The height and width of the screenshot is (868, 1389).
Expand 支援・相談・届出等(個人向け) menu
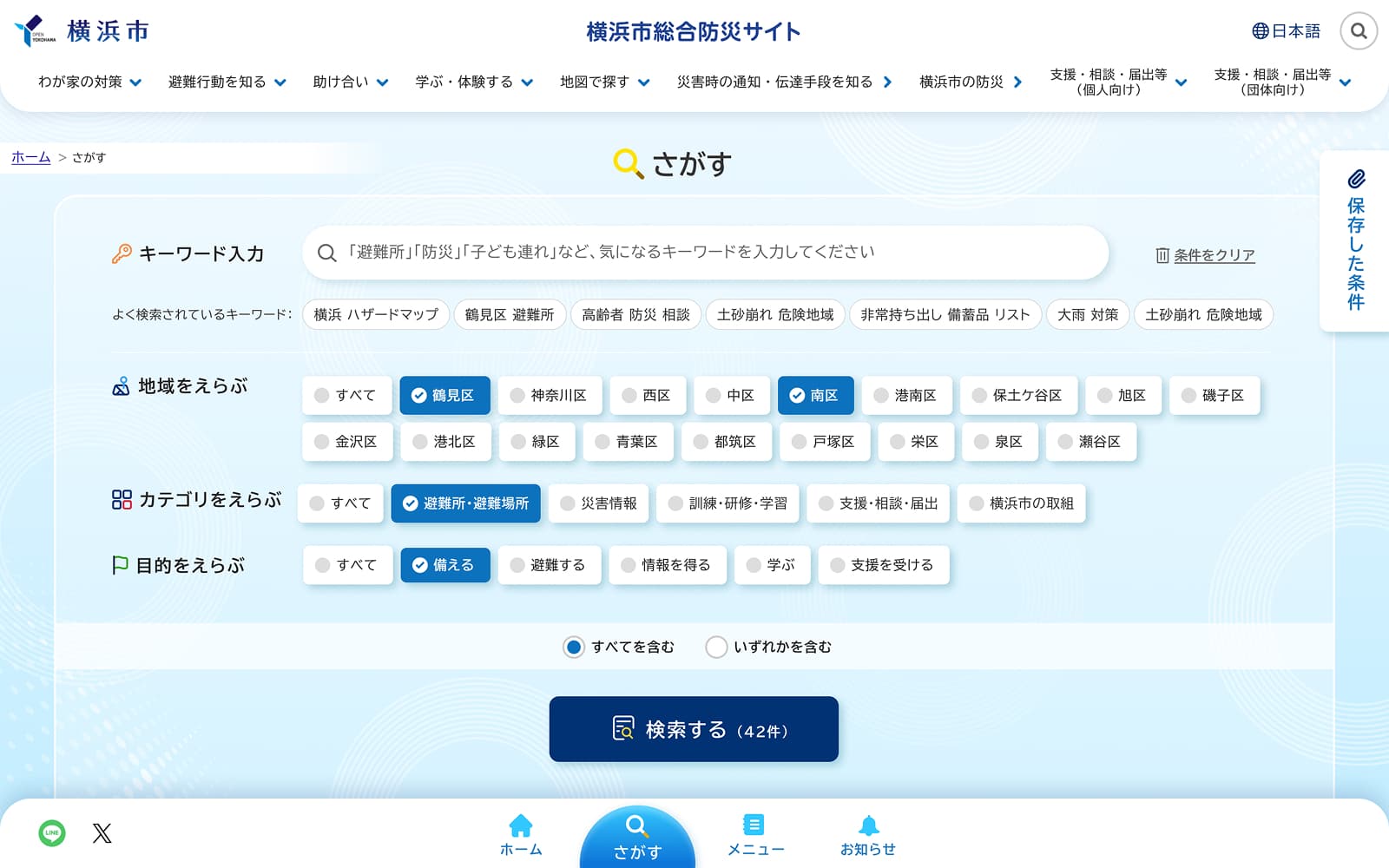point(1119,82)
